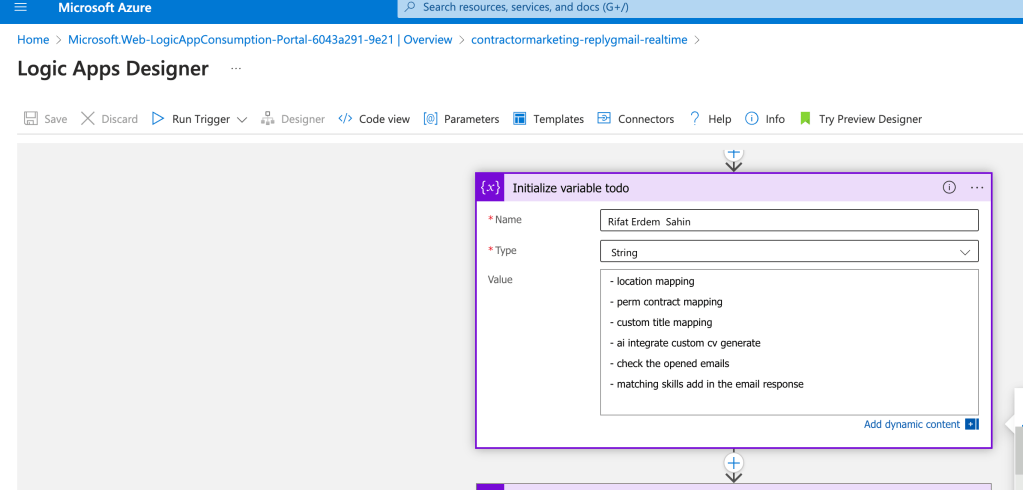Go to Home breadcrumb
The width and height of the screenshot is (1023, 490).
point(33,39)
